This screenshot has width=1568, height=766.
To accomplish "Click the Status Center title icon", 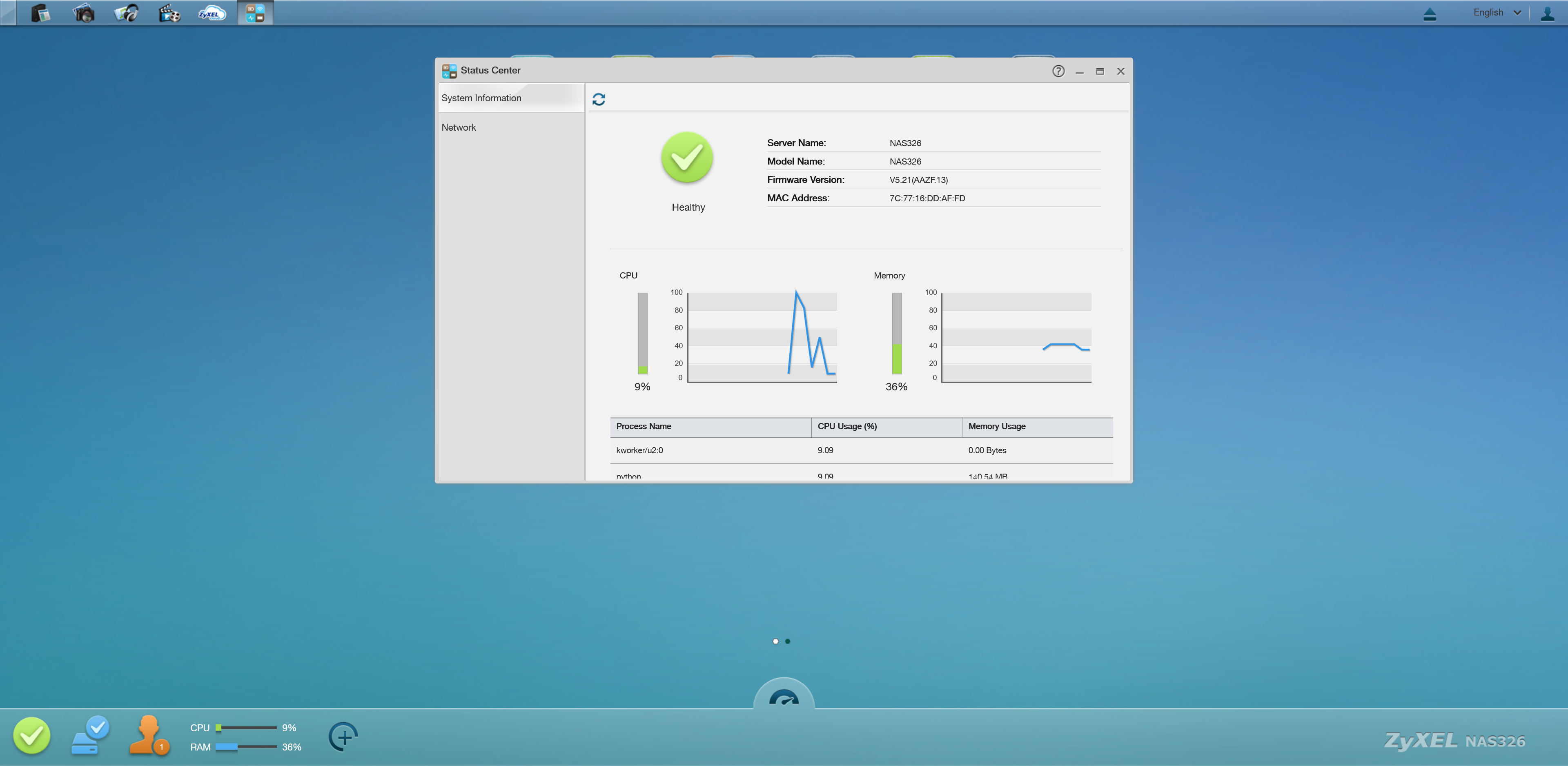I will [449, 71].
